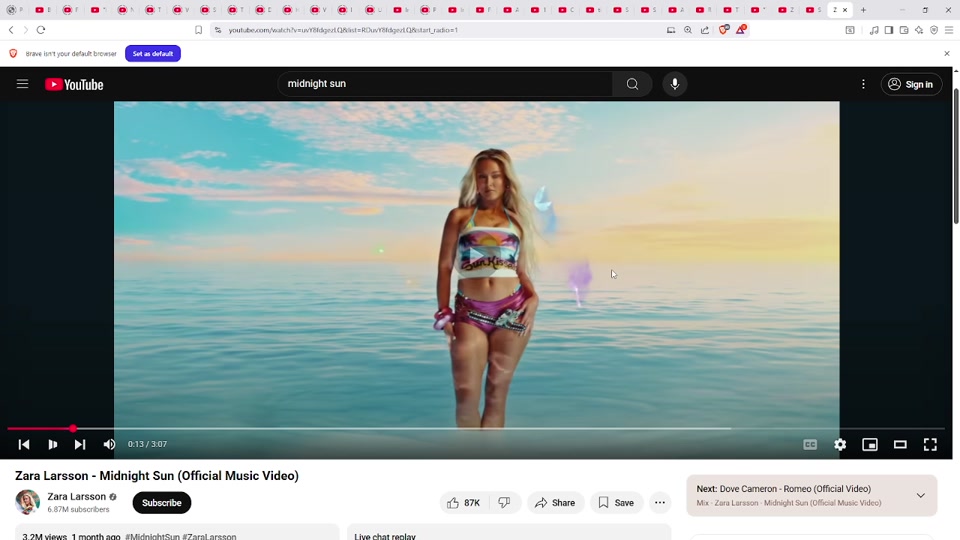Open the Brave browser main menu
The width and height of the screenshot is (960, 540).
coord(949,30)
